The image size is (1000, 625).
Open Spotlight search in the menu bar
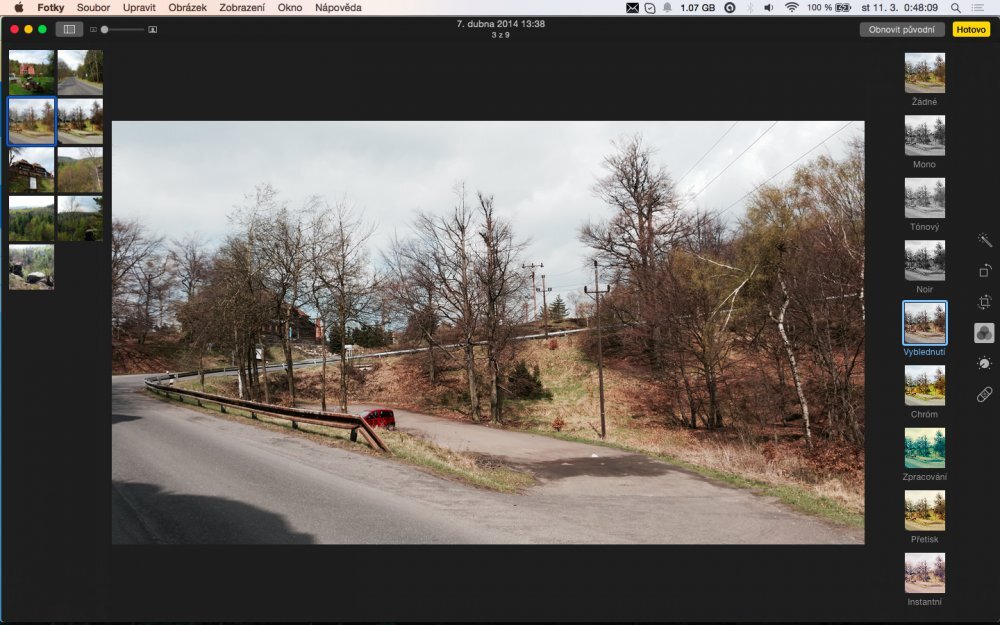955,7
